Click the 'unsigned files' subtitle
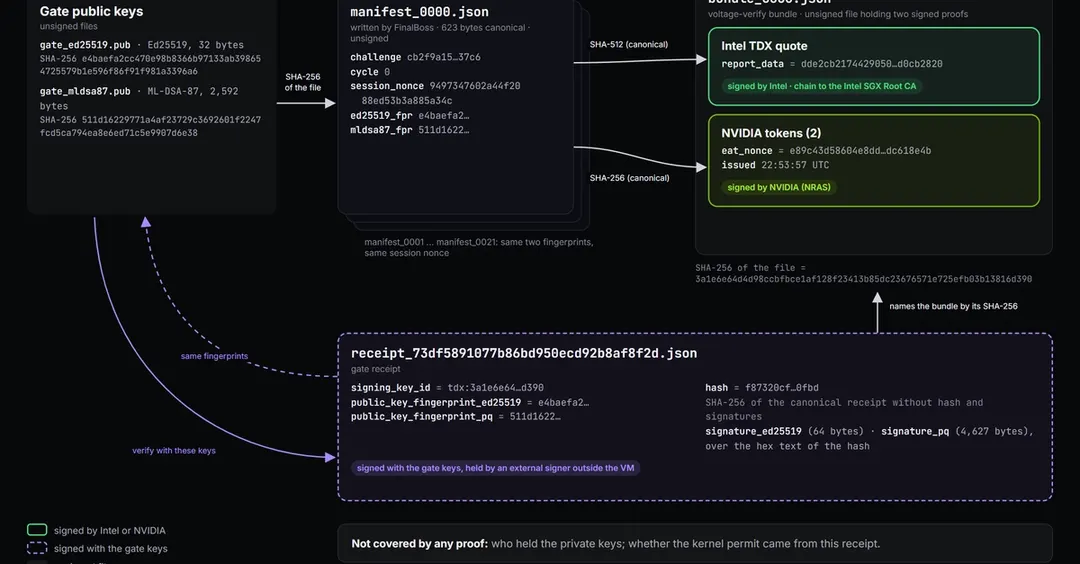The height and width of the screenshot is (564, 1080). (69, 26)
